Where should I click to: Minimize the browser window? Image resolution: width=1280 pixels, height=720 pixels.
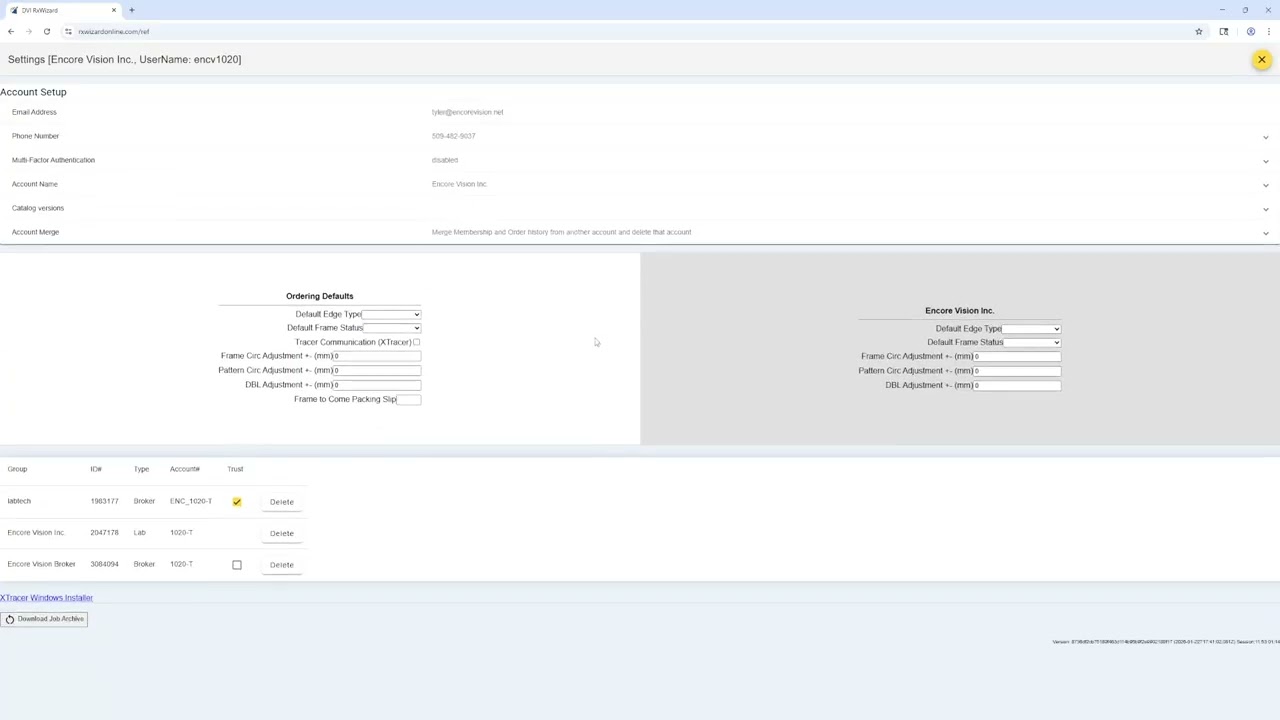(x=1222, y=10)
